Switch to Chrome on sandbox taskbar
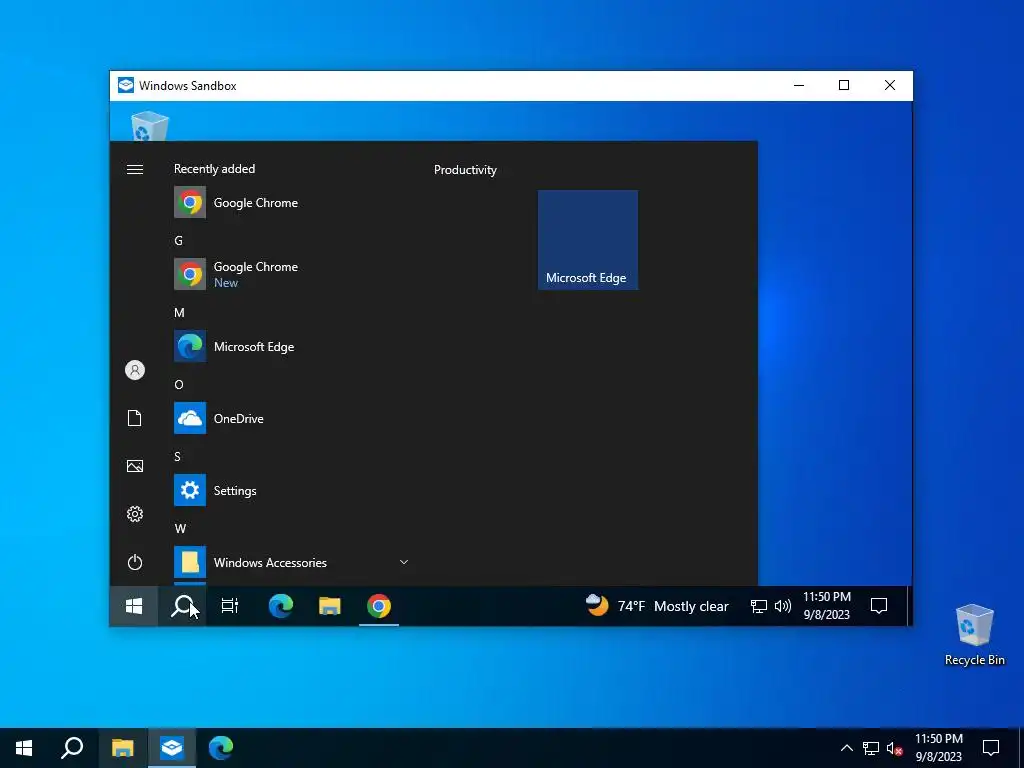Viewport: 1024px width, 768px height. pyautogui.click(x=379, y=606)
